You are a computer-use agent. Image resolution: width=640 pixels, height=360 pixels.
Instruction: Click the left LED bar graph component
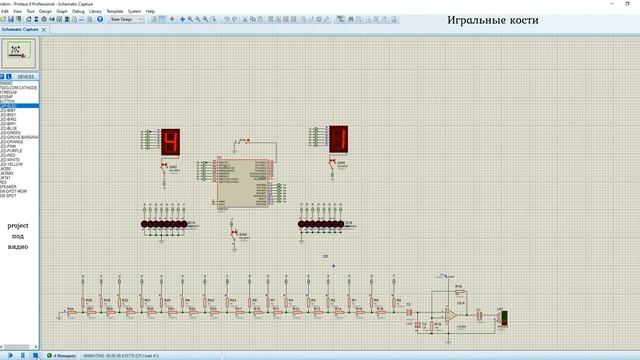(x=164, y=224)
